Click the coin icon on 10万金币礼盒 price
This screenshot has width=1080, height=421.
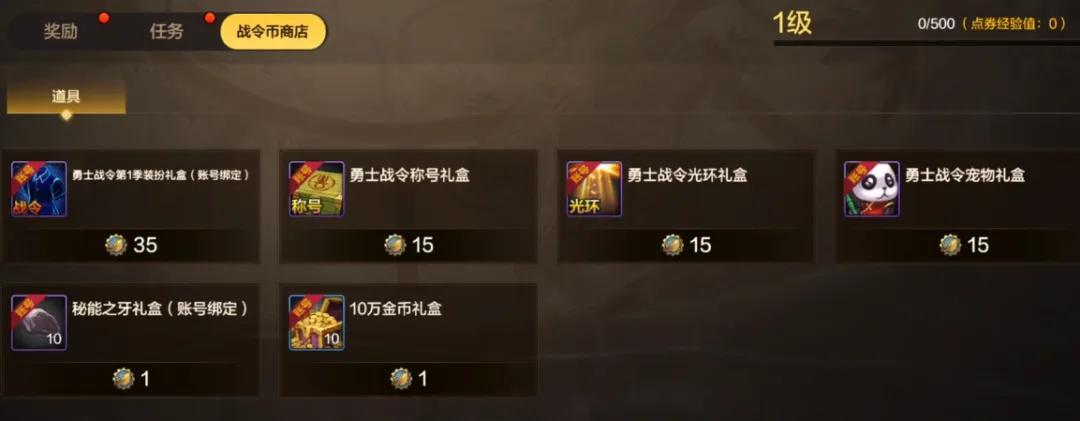point(401,378)
